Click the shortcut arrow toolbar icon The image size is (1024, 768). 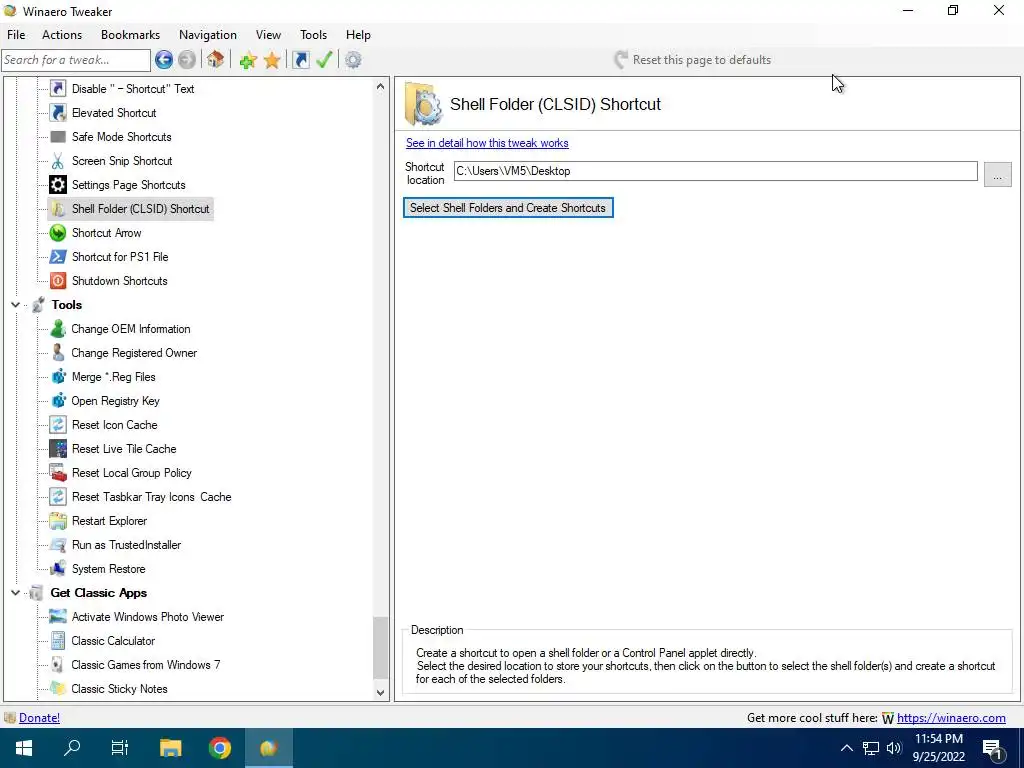point(300,60)
